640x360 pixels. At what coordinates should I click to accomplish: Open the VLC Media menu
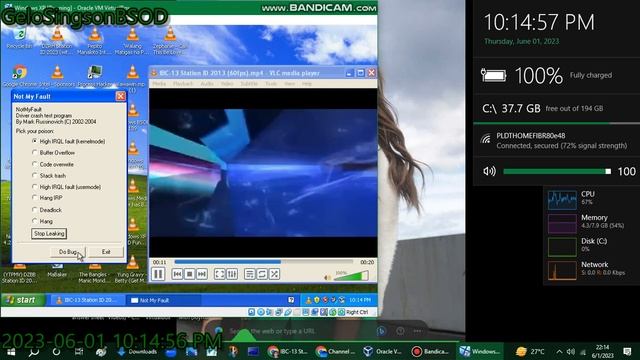pos(159,84)
